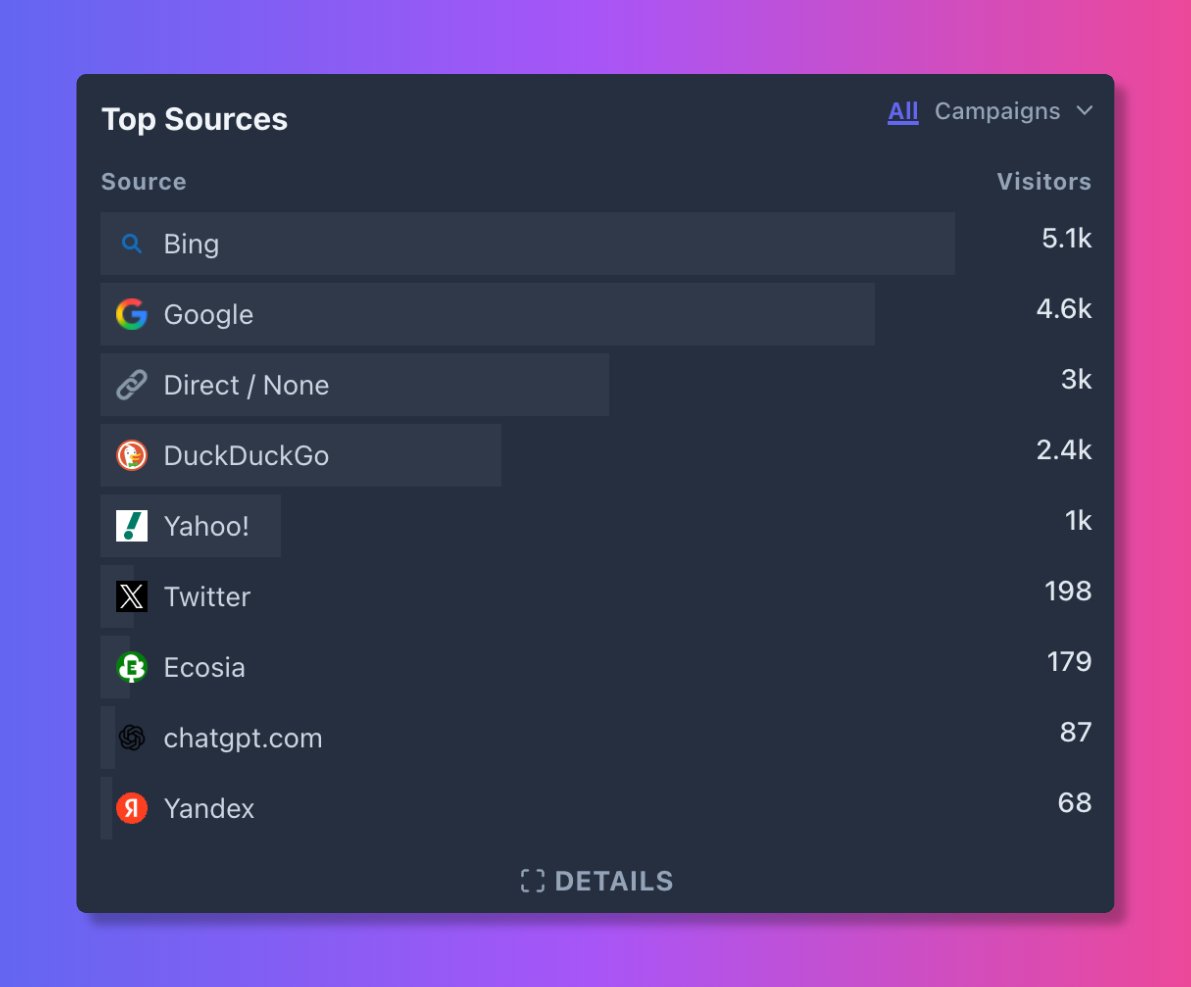Open the chatgpt.com source

click(242, 738)
